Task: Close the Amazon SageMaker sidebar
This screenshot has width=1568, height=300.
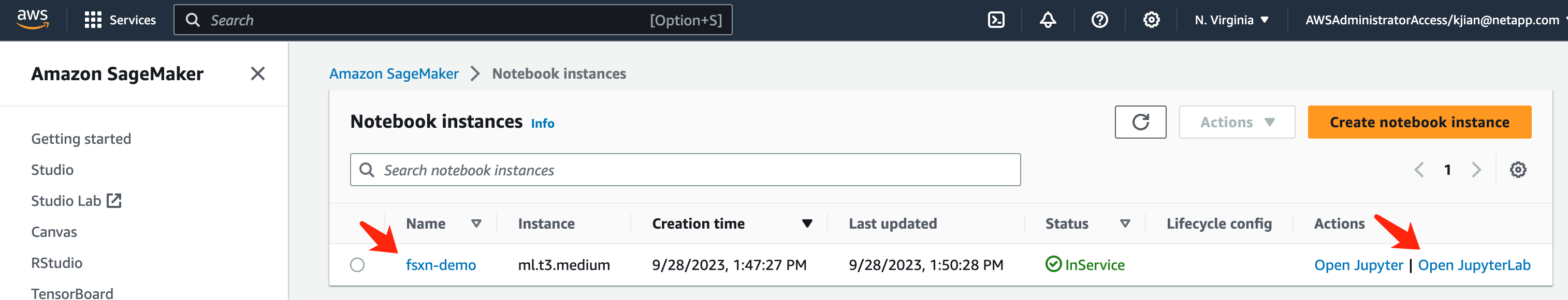Action: coord(258,73)
